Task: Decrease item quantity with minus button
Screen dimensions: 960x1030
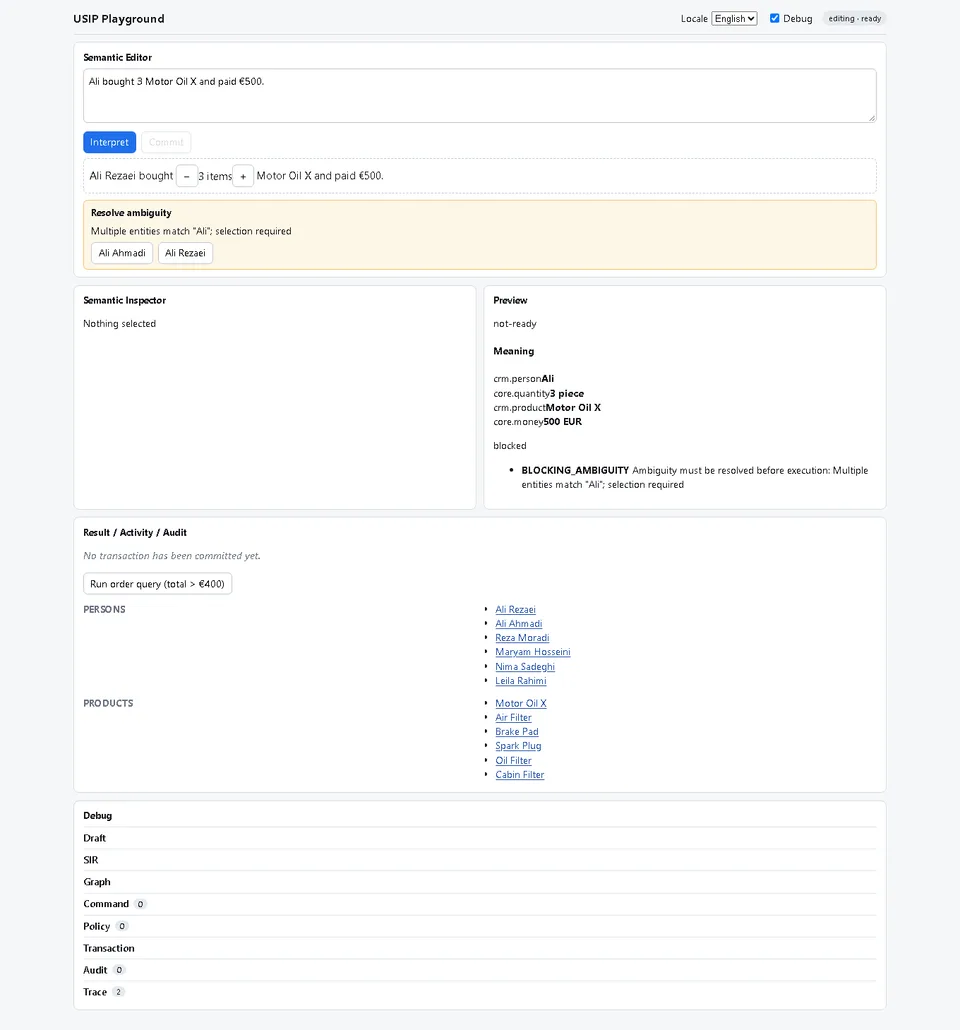Action: pyautogui.click(x=187, y=176)
